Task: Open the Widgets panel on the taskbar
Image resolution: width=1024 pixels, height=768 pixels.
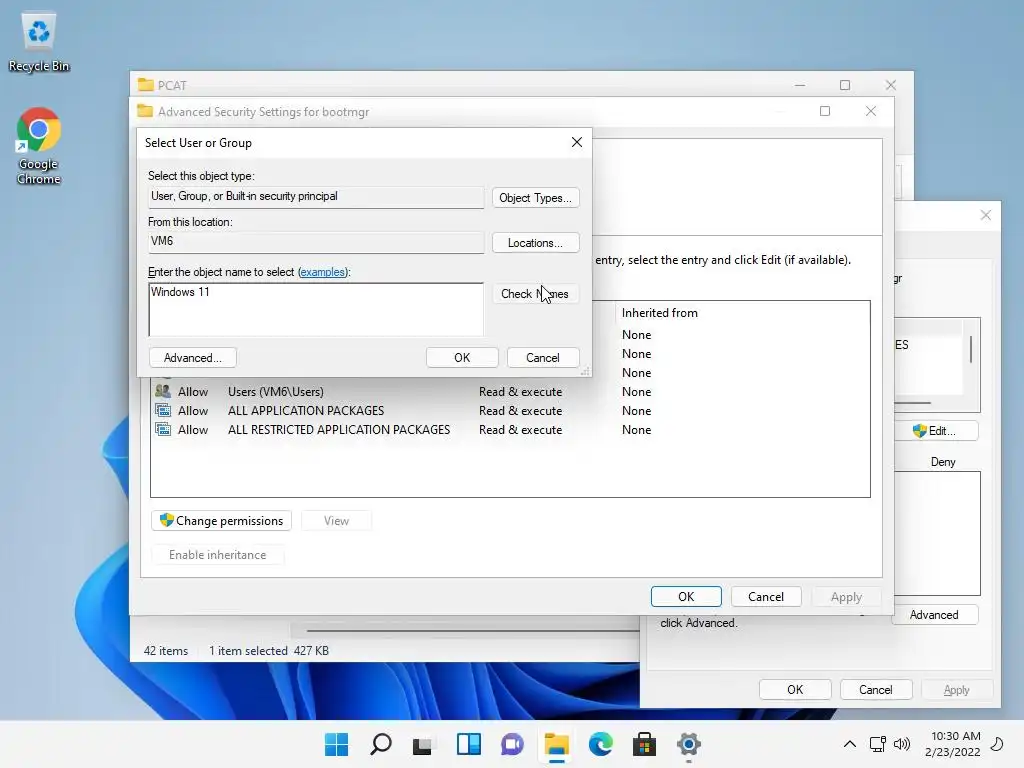Action: [x=468, y=744]
